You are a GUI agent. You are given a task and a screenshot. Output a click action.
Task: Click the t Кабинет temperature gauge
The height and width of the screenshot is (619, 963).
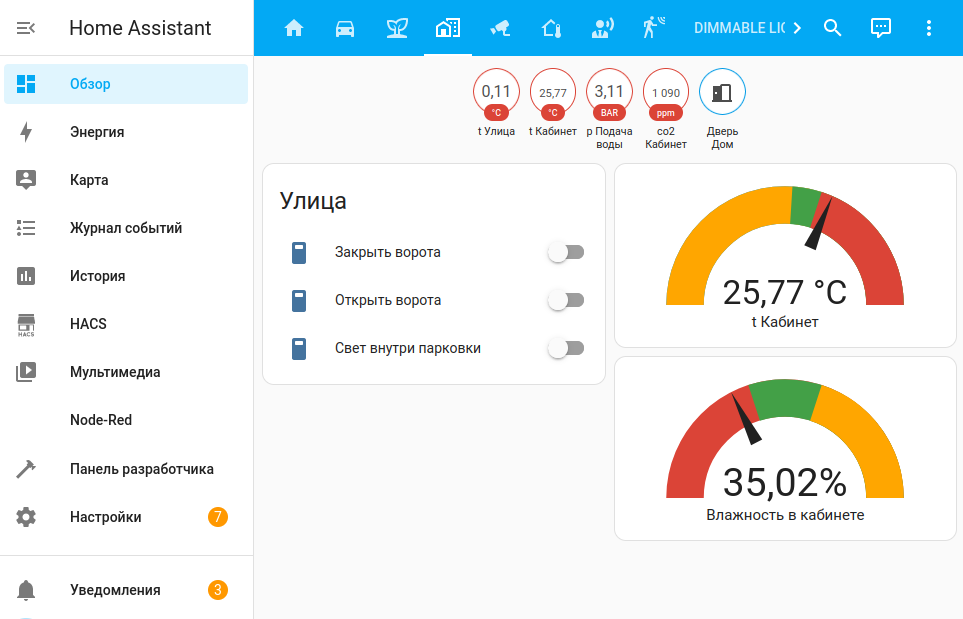tap(784, 257)
